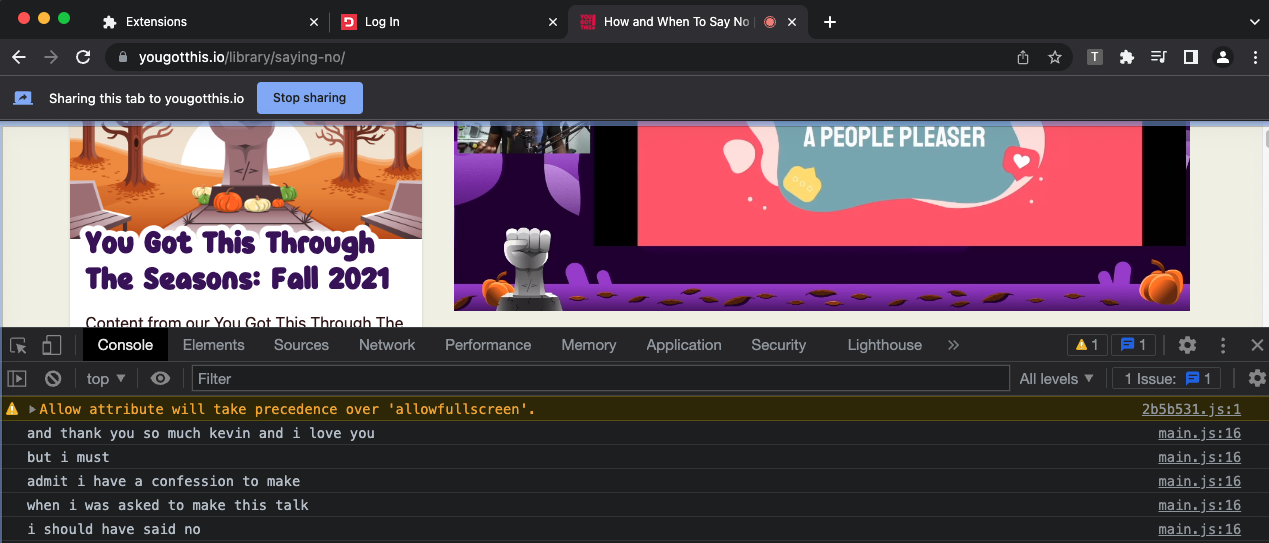The width and height of the screenshot is (1269, 543).
Task: Show the console sidebar
Action: (17, 378)
